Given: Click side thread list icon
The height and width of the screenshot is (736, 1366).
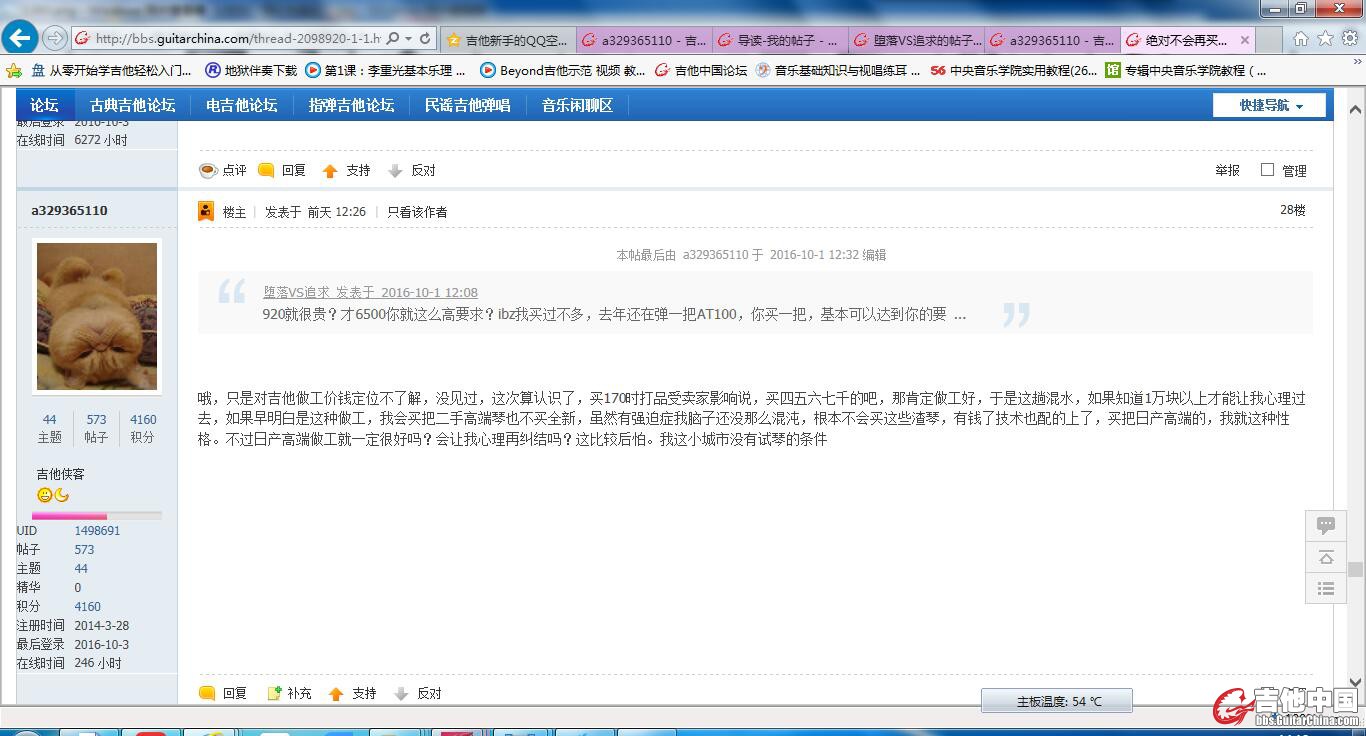Looking at the screenshot, I should point(1326,588).
